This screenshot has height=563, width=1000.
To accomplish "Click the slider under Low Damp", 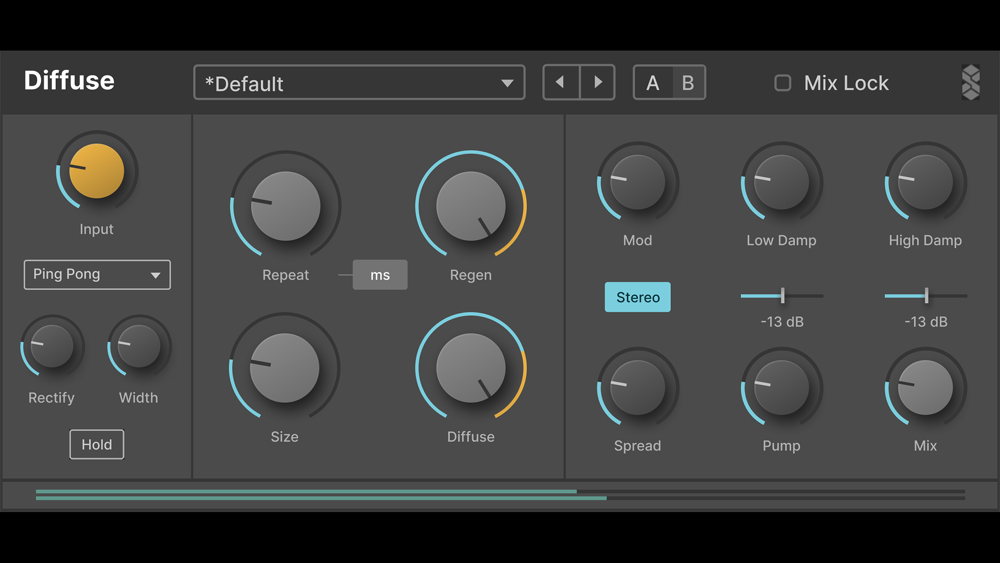I will pos(782,296).
